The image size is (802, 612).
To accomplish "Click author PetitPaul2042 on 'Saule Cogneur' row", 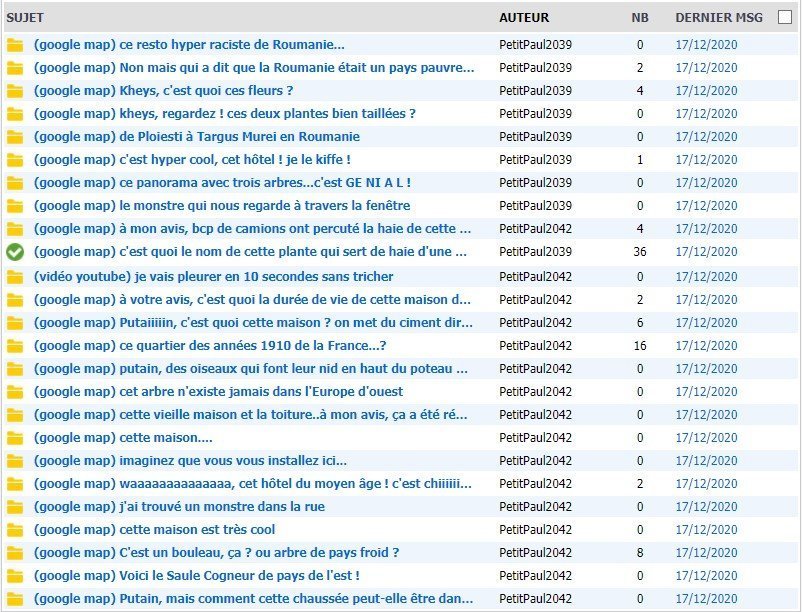I will 536,576.
